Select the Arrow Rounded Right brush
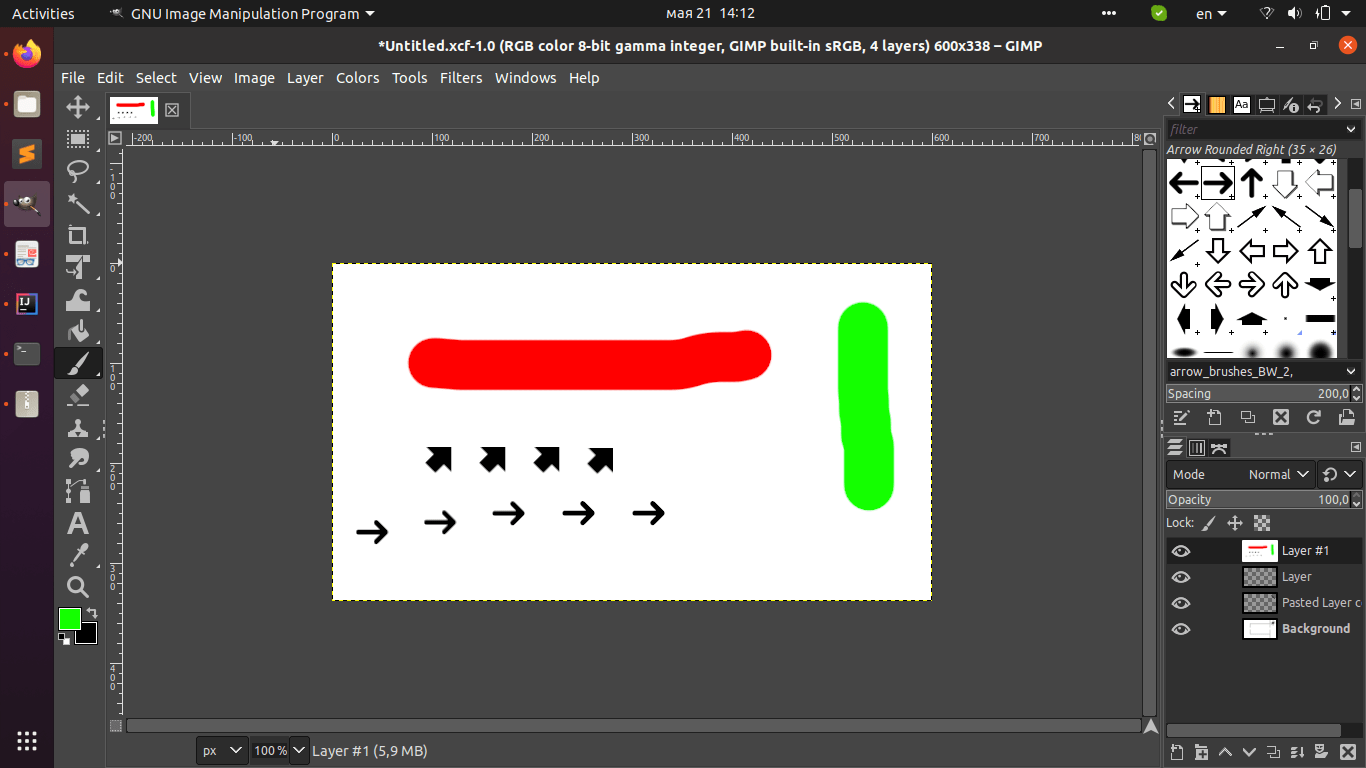 [x=1217, y=182]
